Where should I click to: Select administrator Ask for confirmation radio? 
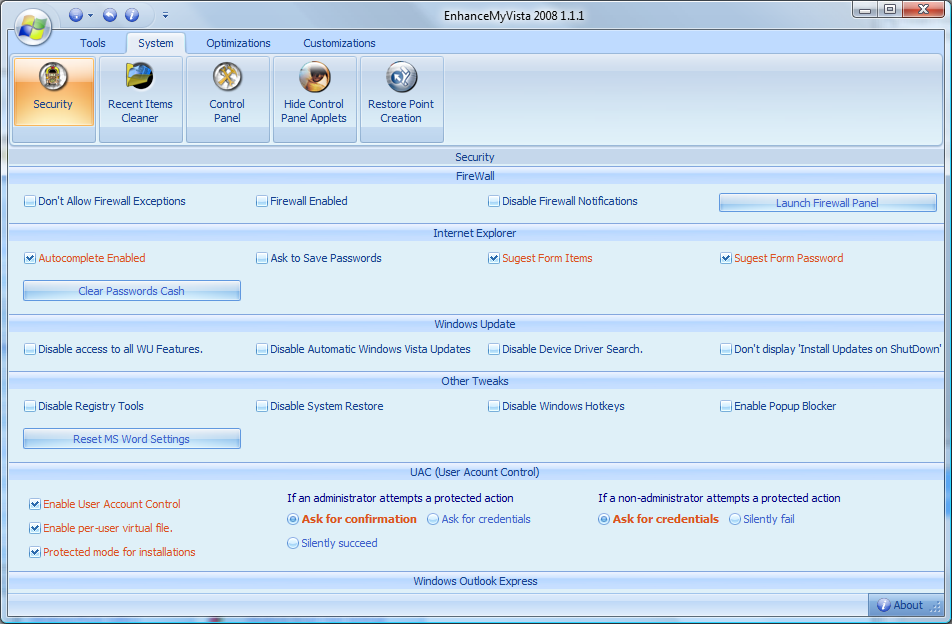point(293,519)
